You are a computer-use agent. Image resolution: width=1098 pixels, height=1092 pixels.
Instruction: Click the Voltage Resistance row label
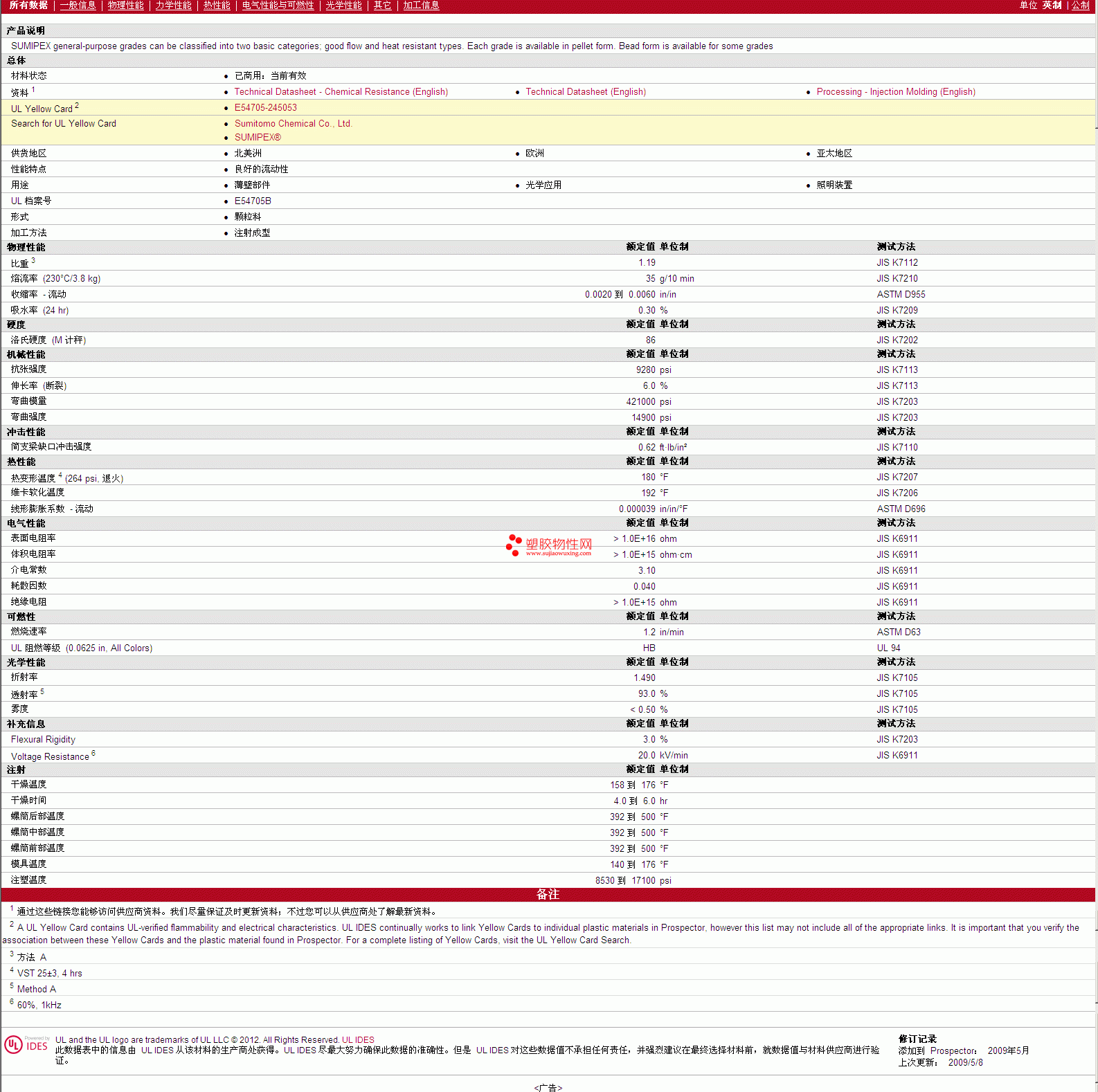tap(50, 757)
